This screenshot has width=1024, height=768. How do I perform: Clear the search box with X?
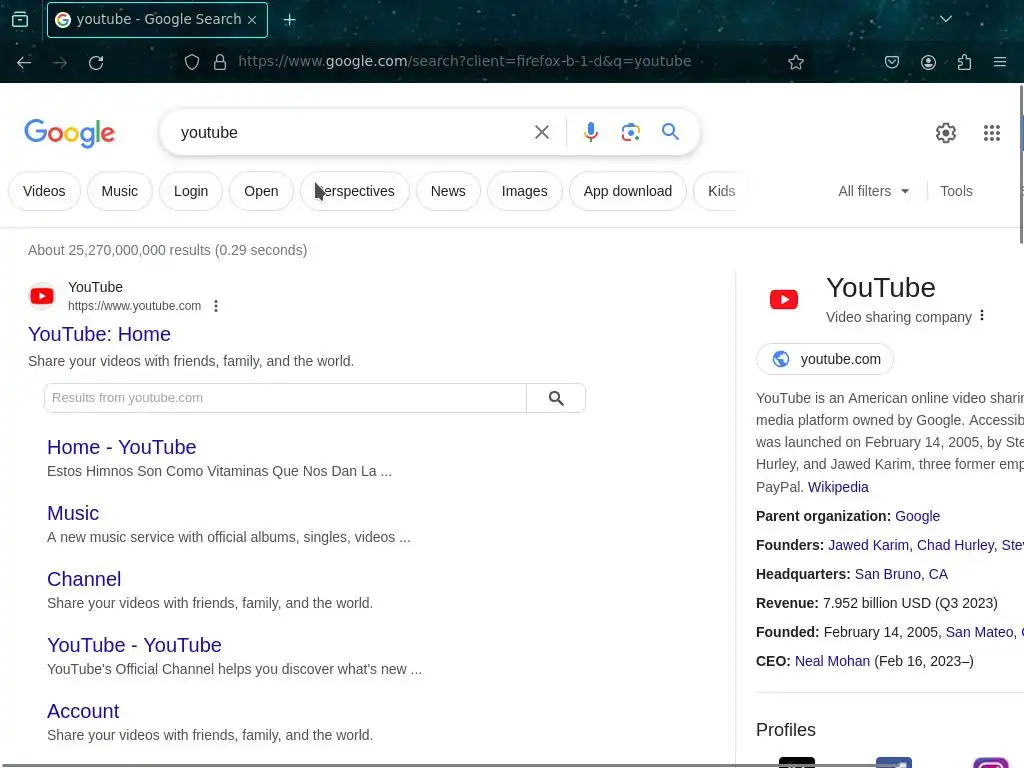541,132
